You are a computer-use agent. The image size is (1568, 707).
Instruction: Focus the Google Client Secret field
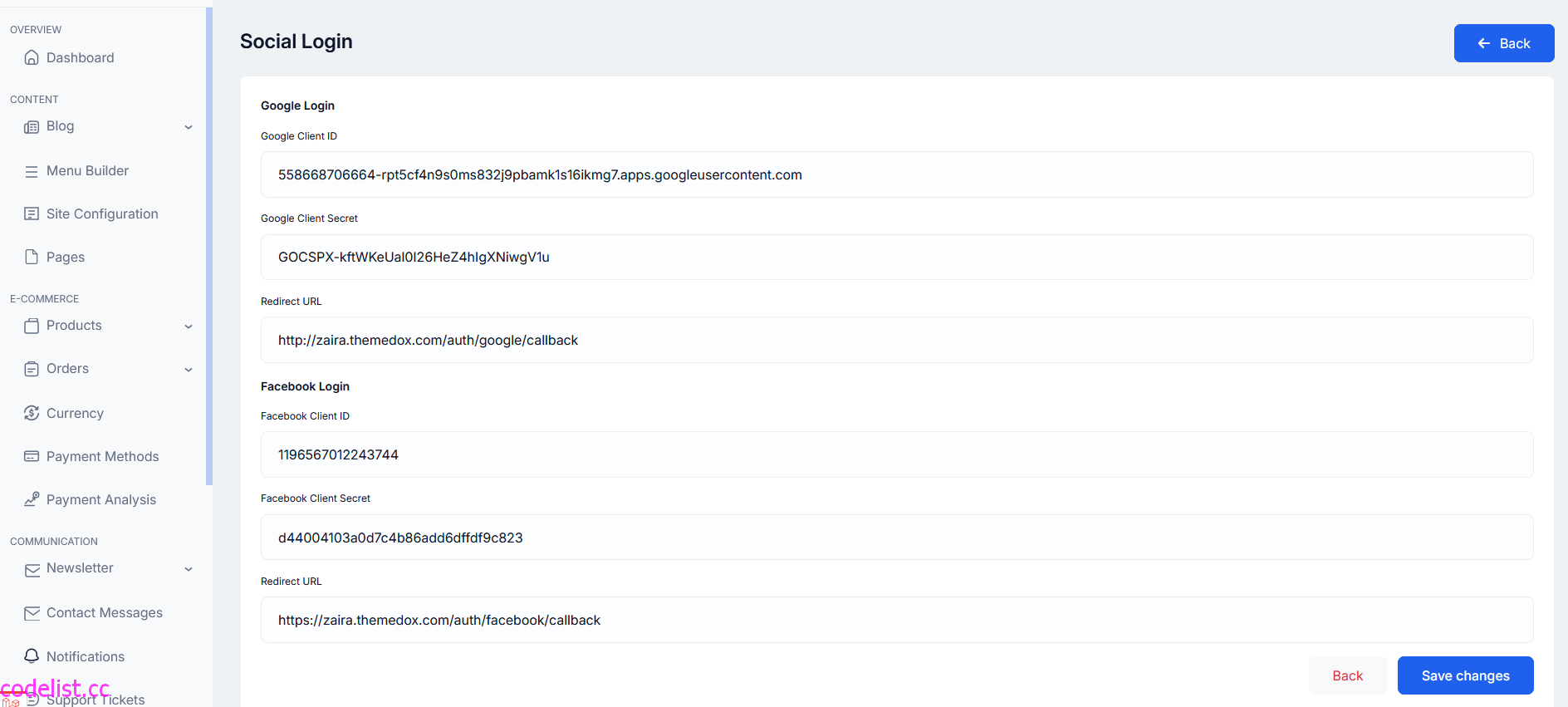click(x=897, y=257)
